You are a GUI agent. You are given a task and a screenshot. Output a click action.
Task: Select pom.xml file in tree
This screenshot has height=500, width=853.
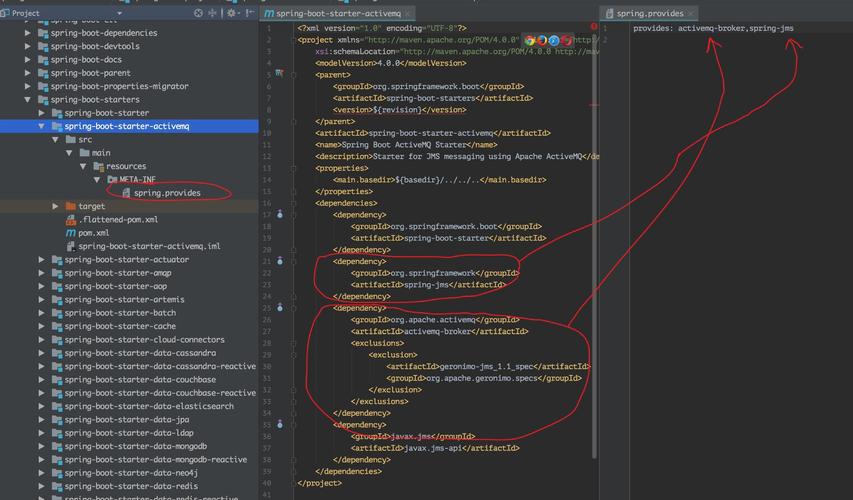click(x=94, y=233)
